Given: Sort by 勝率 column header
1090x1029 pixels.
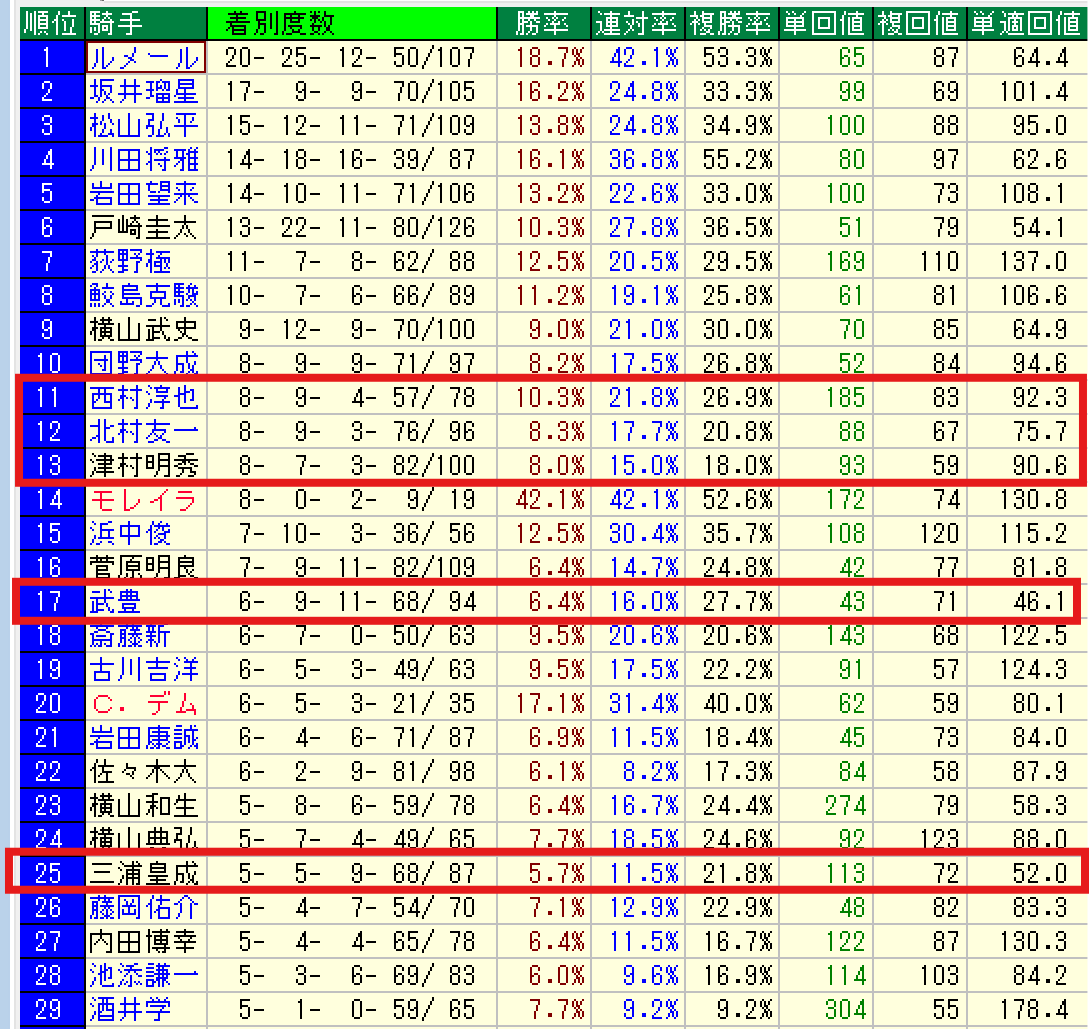Looking at the screenshot, I should pyautogui.click(x=543, y=23).
